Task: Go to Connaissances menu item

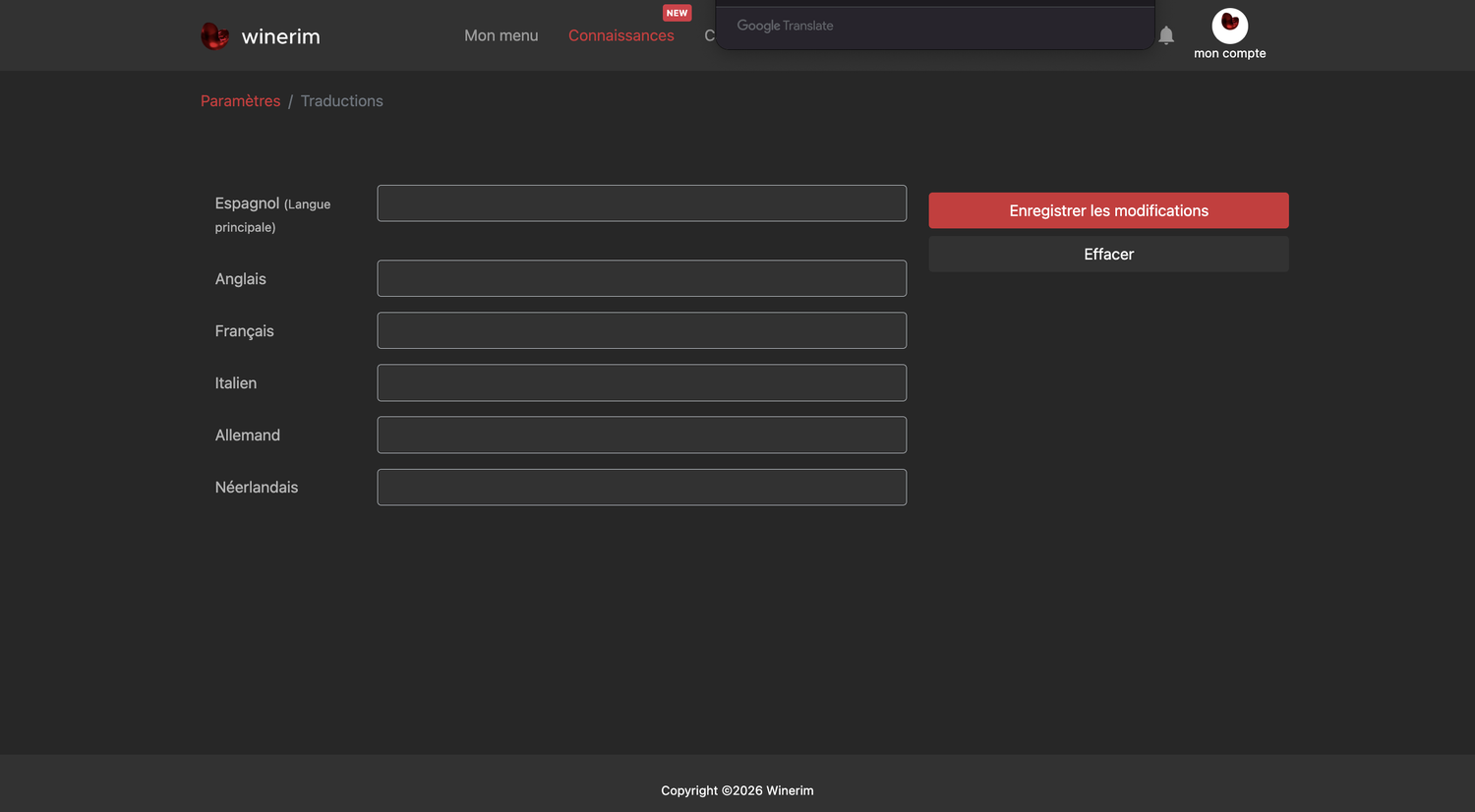Action: 621,35
